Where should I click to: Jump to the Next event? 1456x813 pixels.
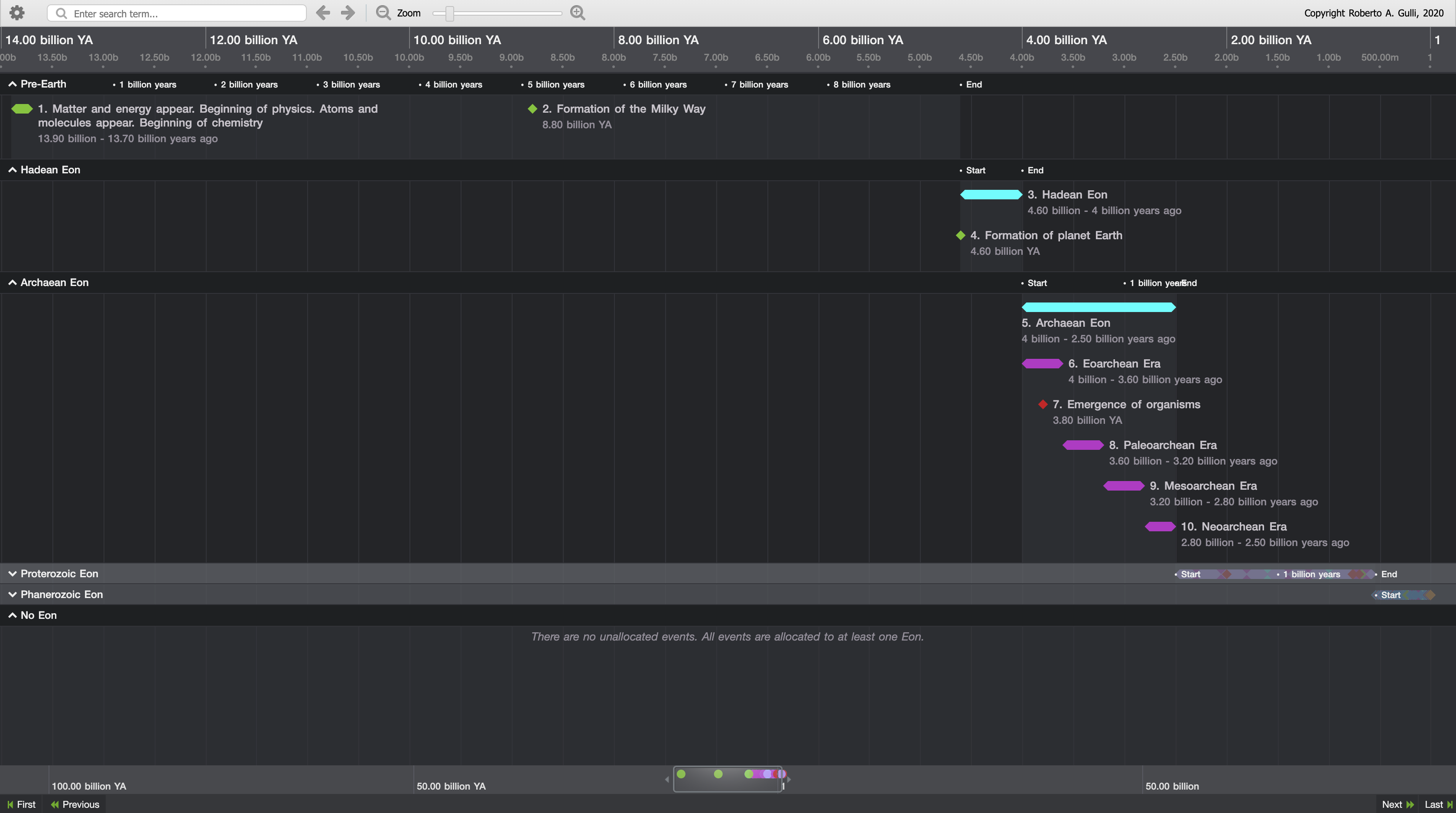1397,804
